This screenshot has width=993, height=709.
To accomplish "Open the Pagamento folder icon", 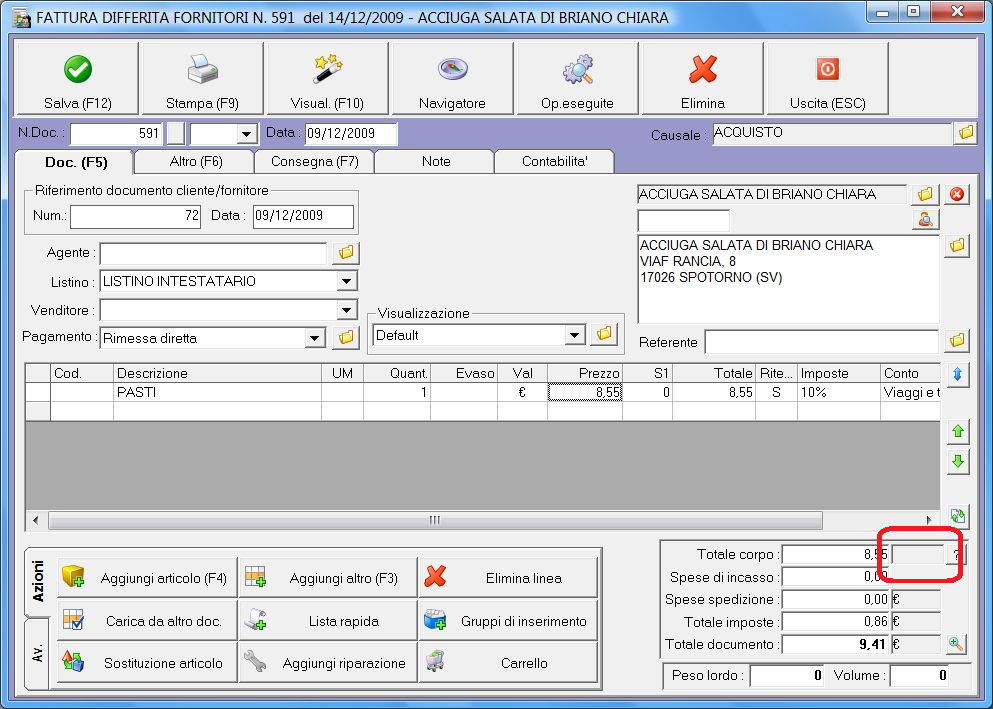I will [346, 337].
